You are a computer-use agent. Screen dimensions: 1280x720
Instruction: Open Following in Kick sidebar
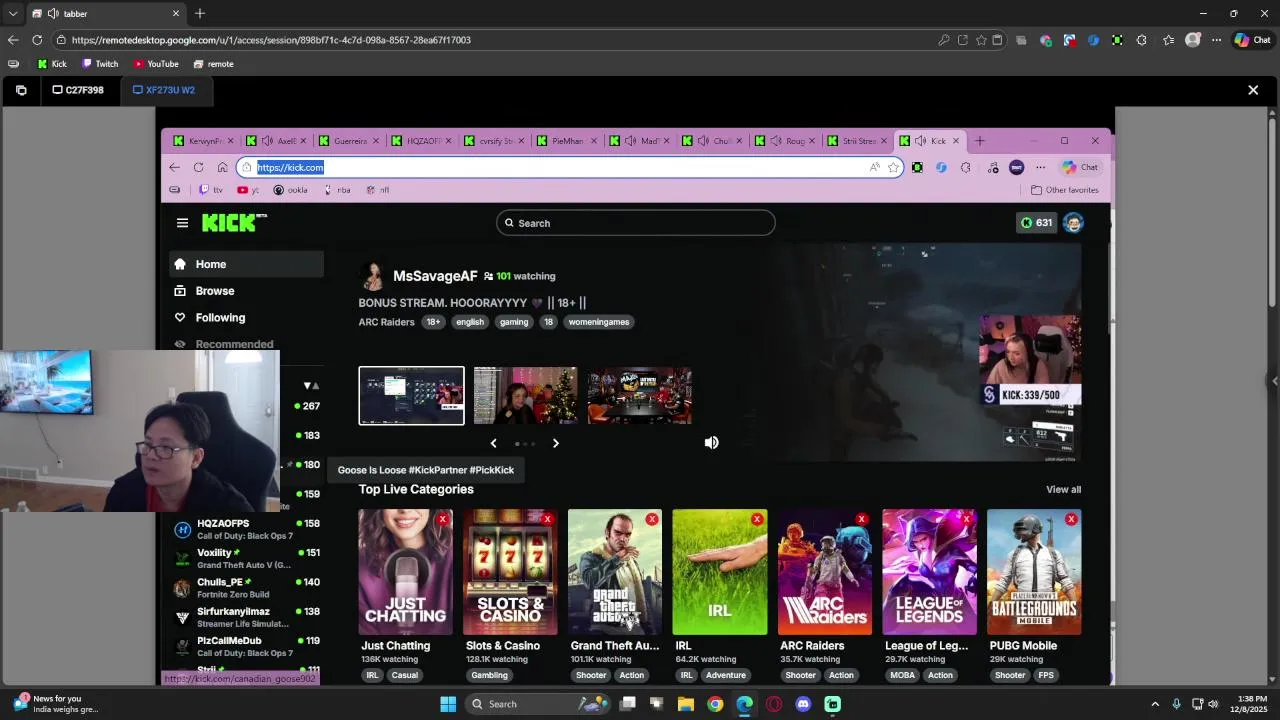[246, 318]
